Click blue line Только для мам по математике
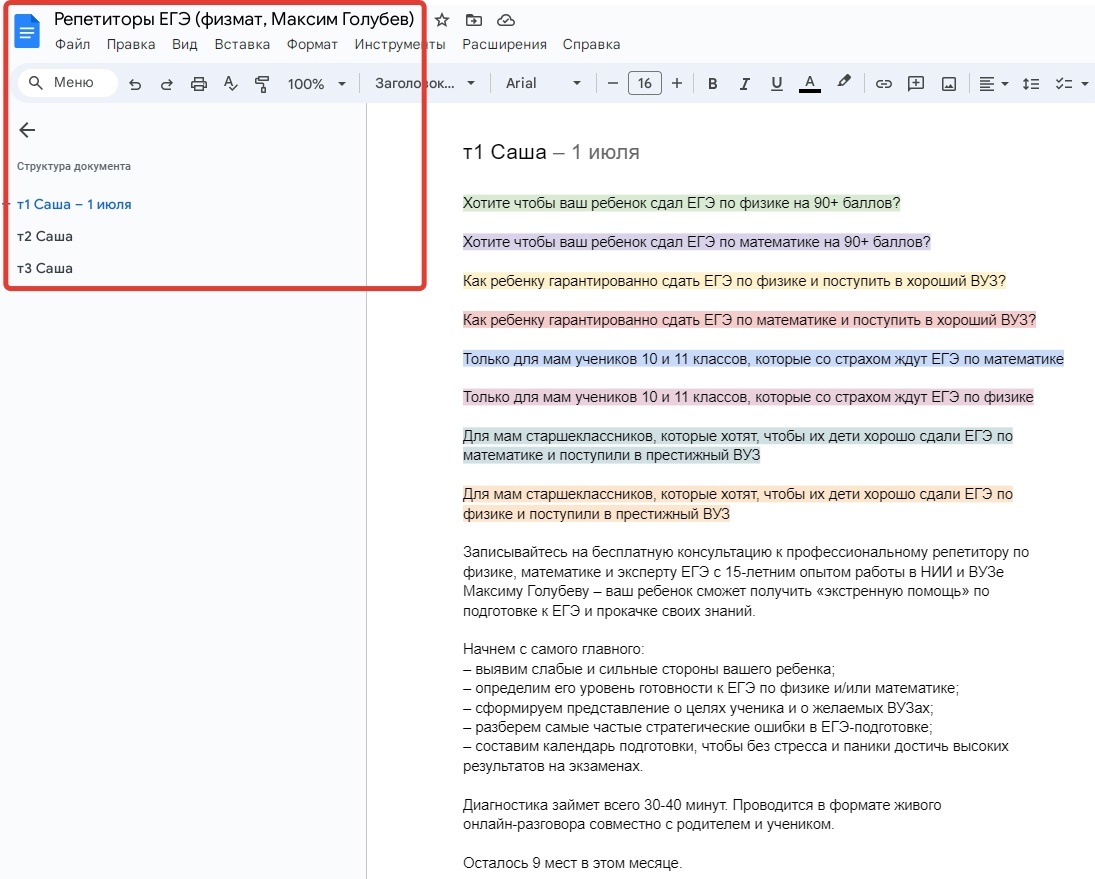The image size is (1095, 879). pyautogui.click(x=763, y=359)
